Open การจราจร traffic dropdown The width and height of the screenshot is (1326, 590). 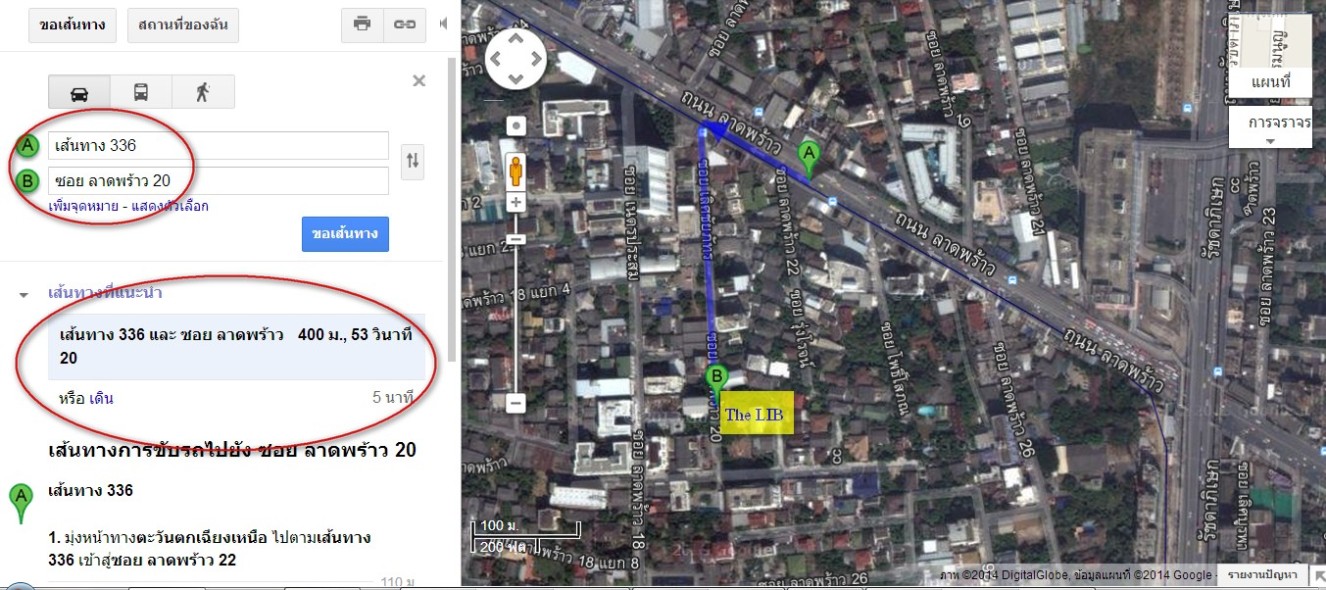click(x=1270, y=127)
